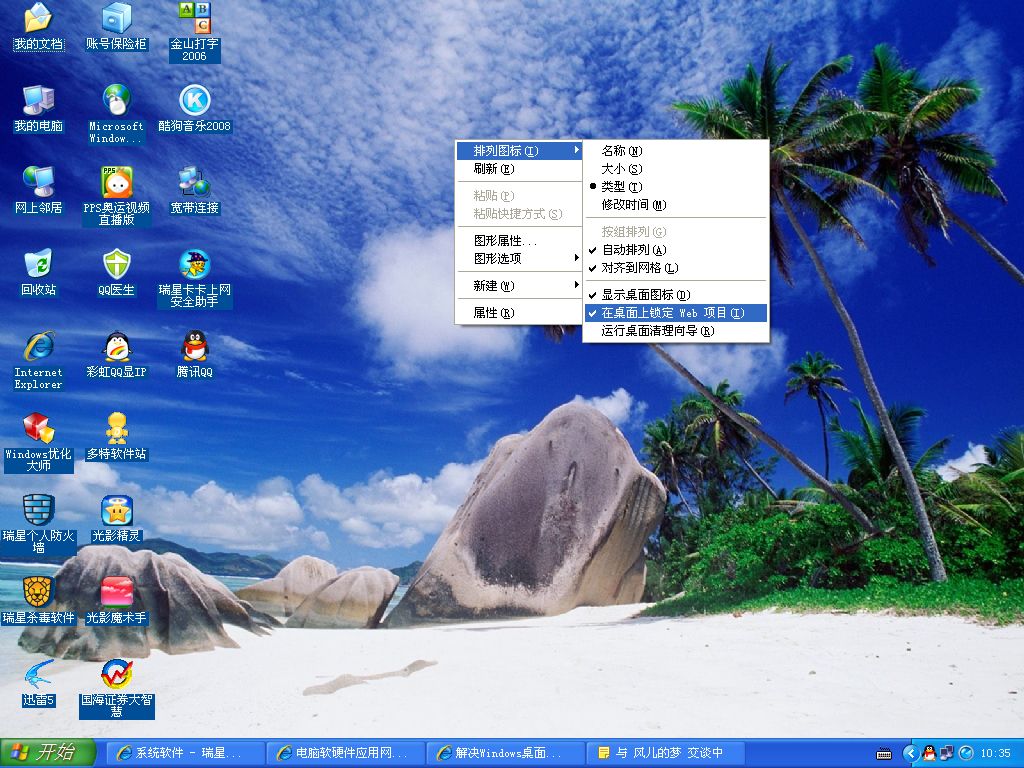Expand the 图形选项 submenu

(x=519, y=259)
